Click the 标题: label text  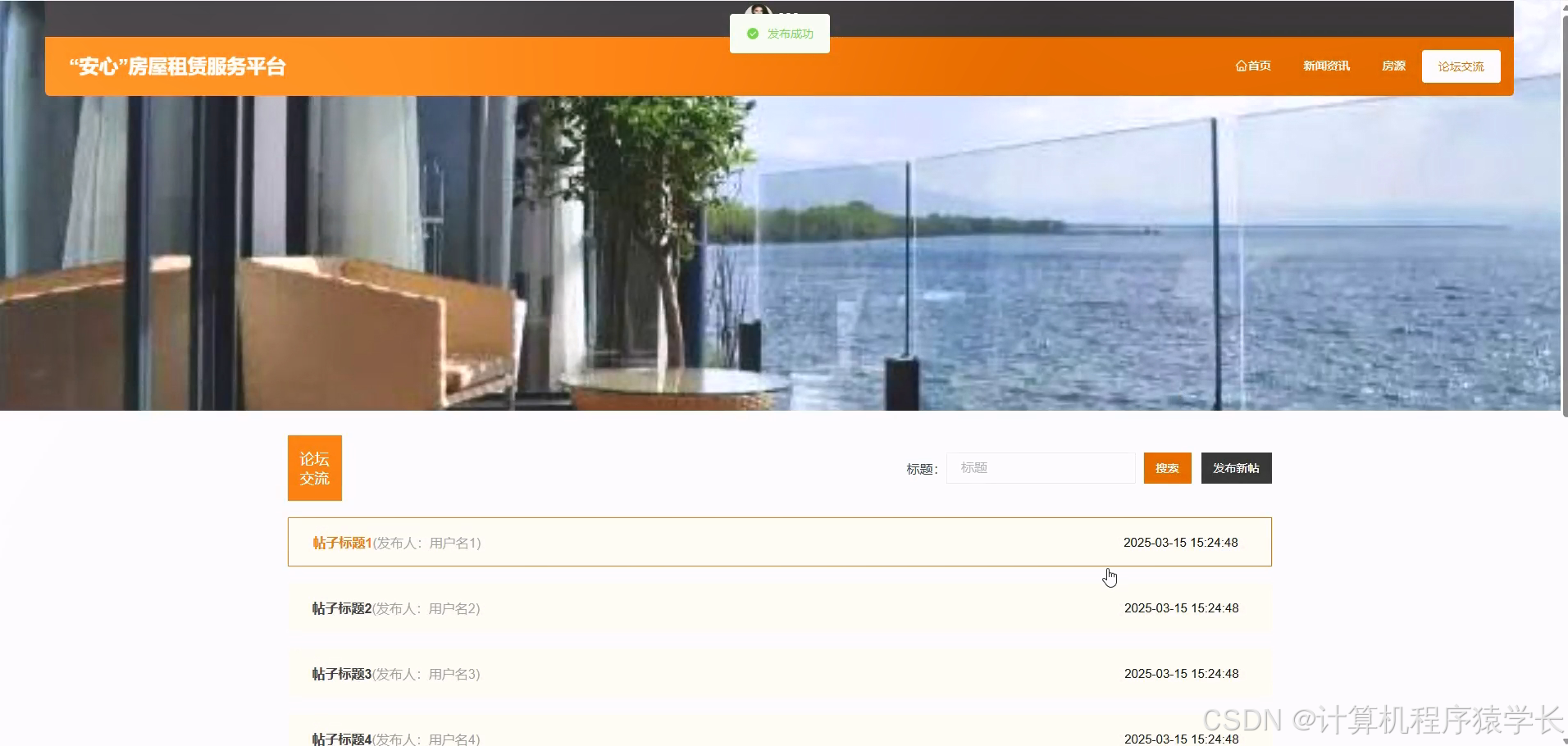click(922, 469)
